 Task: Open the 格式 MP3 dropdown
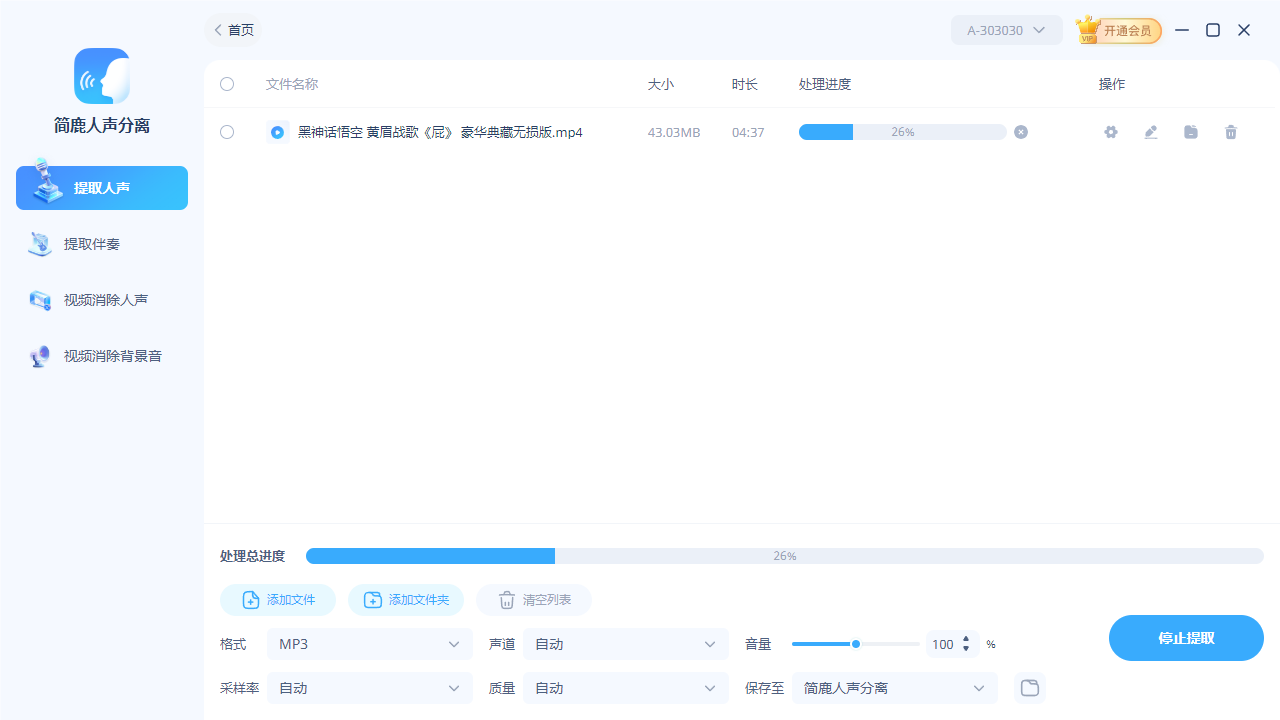click(369, 644)
